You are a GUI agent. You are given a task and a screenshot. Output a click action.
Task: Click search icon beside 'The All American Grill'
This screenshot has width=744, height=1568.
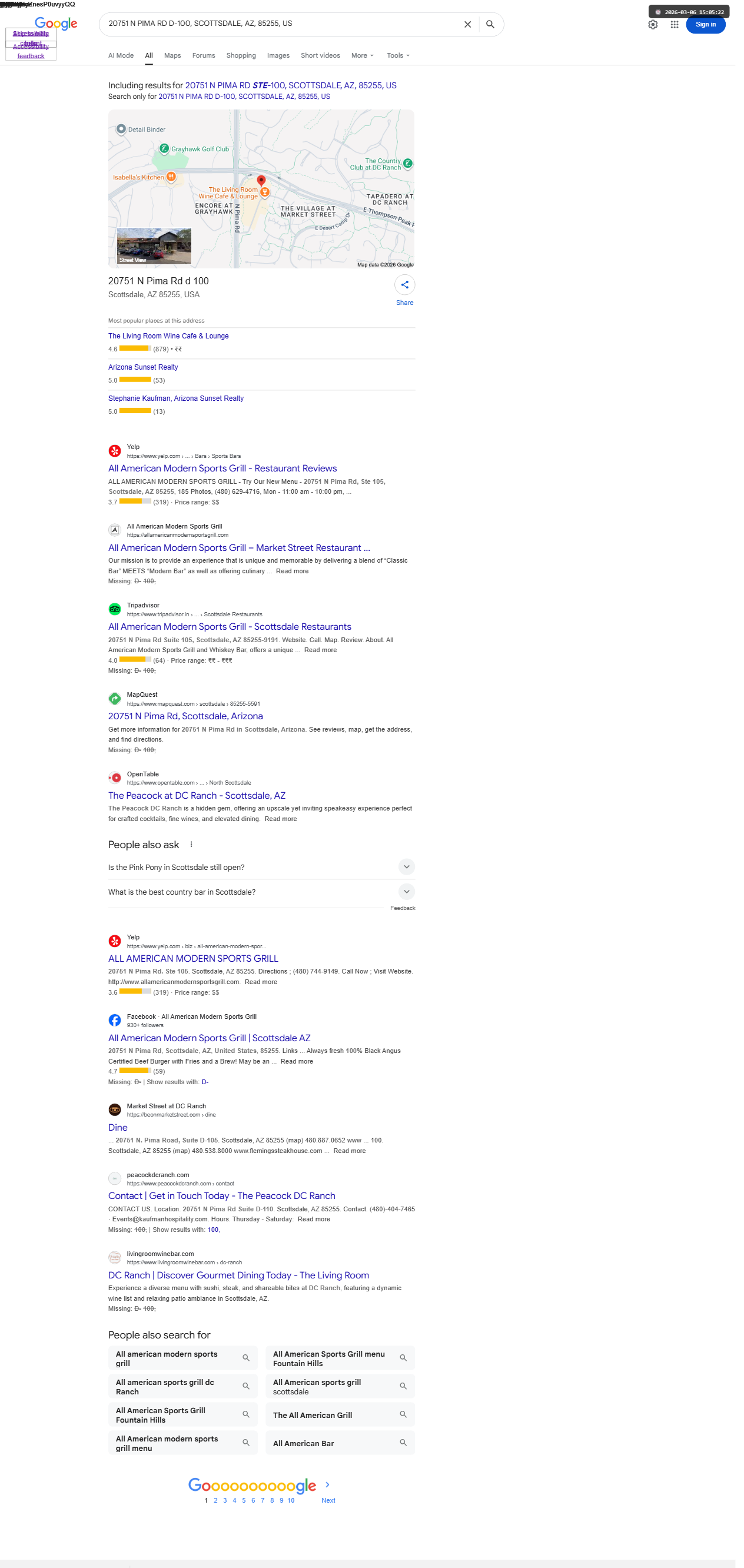[x=408, y=1430]
